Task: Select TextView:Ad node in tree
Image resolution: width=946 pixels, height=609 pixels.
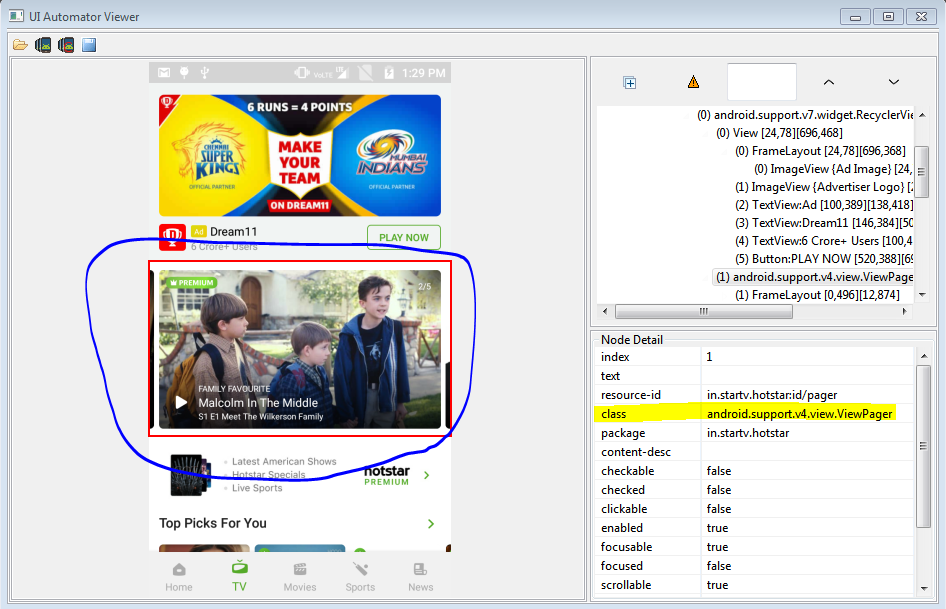Action: [824, 205]
